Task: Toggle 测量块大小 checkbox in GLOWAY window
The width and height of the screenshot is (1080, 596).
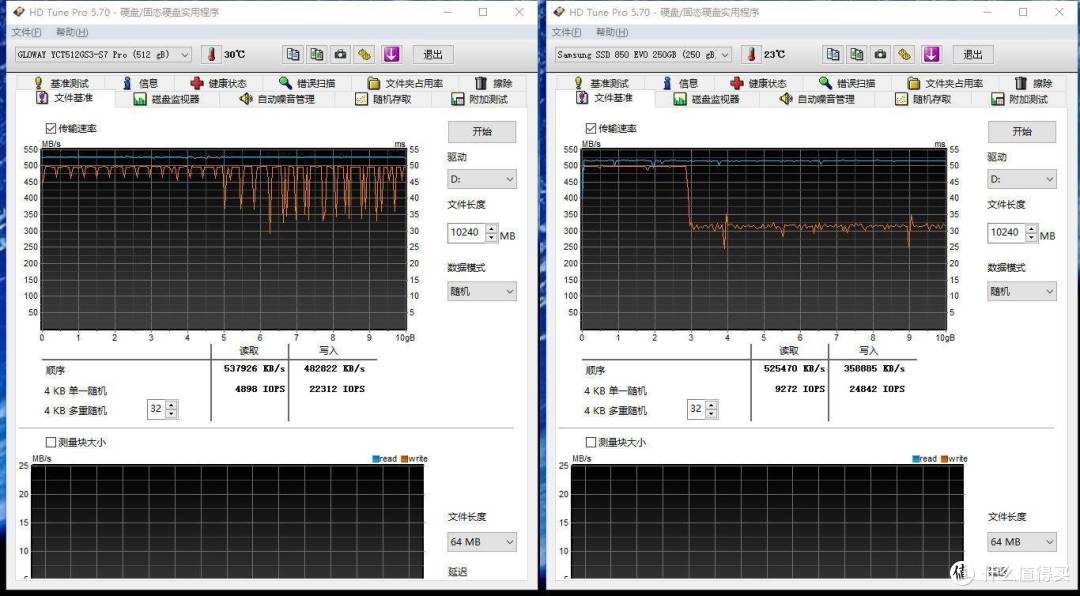Action: [x=50, y=442]
